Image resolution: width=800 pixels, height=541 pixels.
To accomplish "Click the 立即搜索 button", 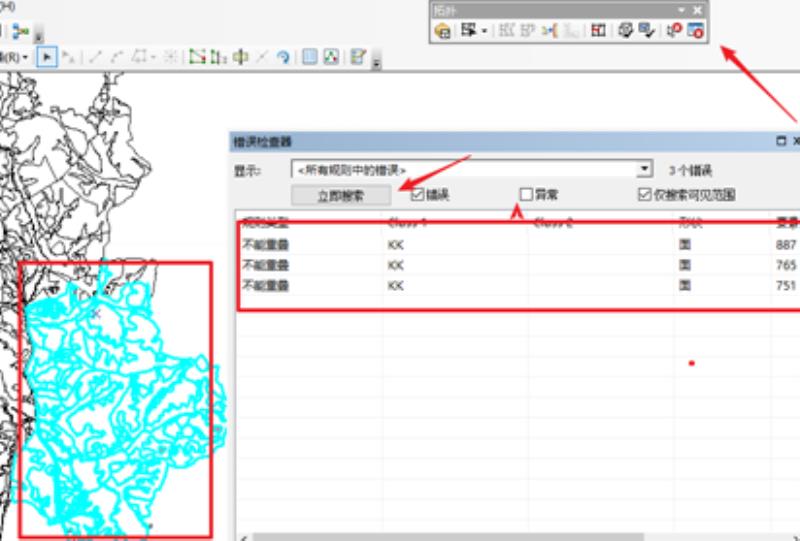I will click(x=341, y=195).
